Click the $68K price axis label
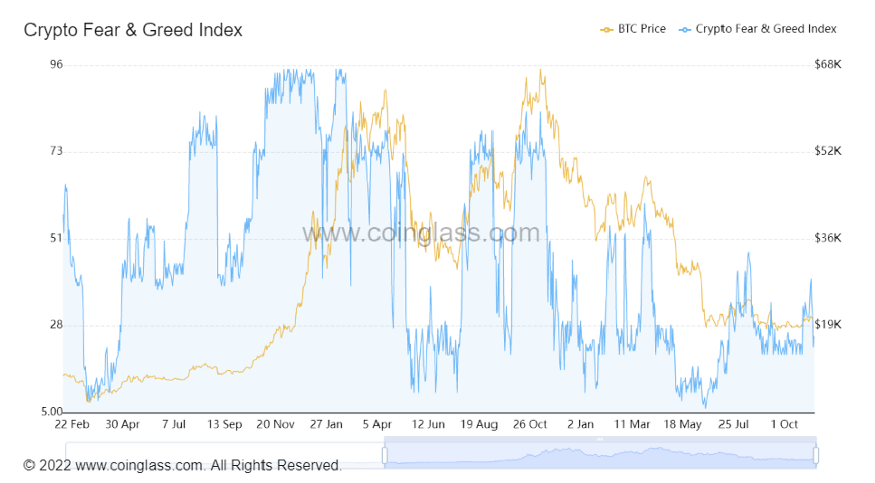The width and height of the screenshot is (875, 483). 829,65
